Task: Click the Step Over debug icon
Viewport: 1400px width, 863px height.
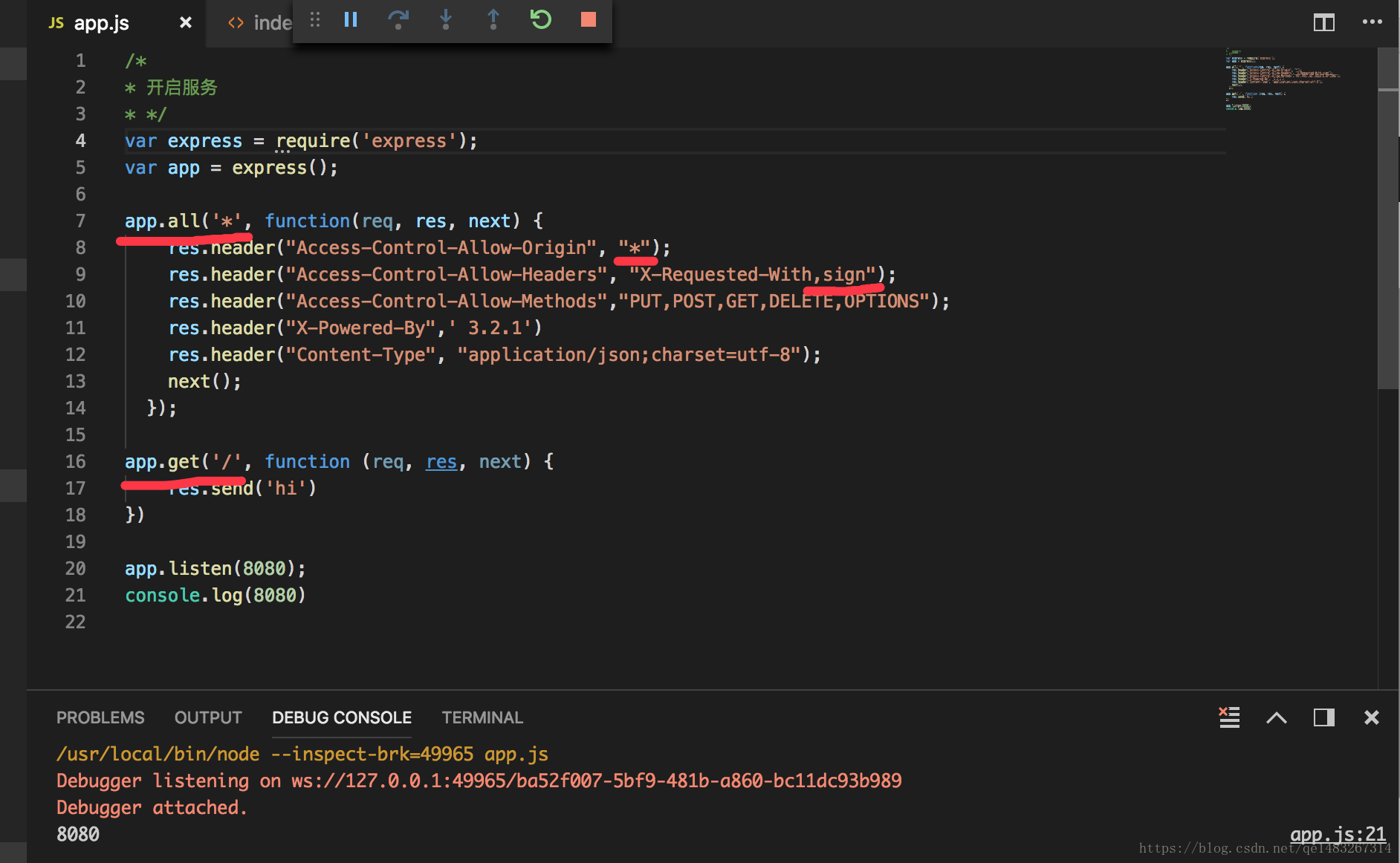Action: 398,20
